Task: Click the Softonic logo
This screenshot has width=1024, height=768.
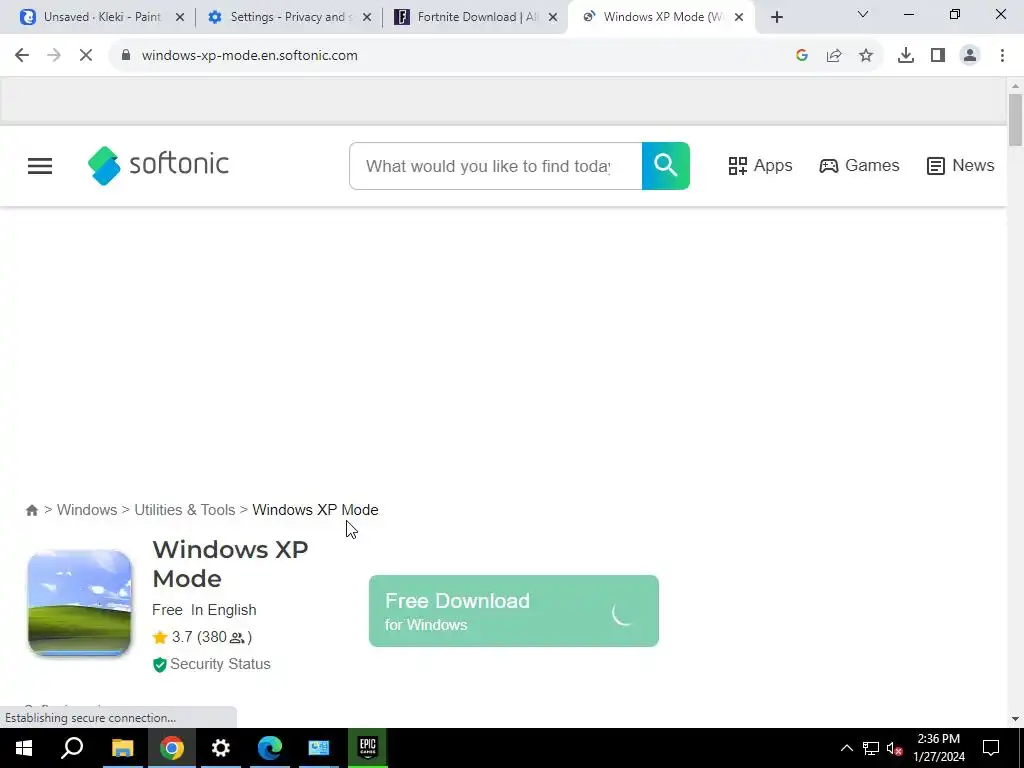Action: (x=158, y=165)
